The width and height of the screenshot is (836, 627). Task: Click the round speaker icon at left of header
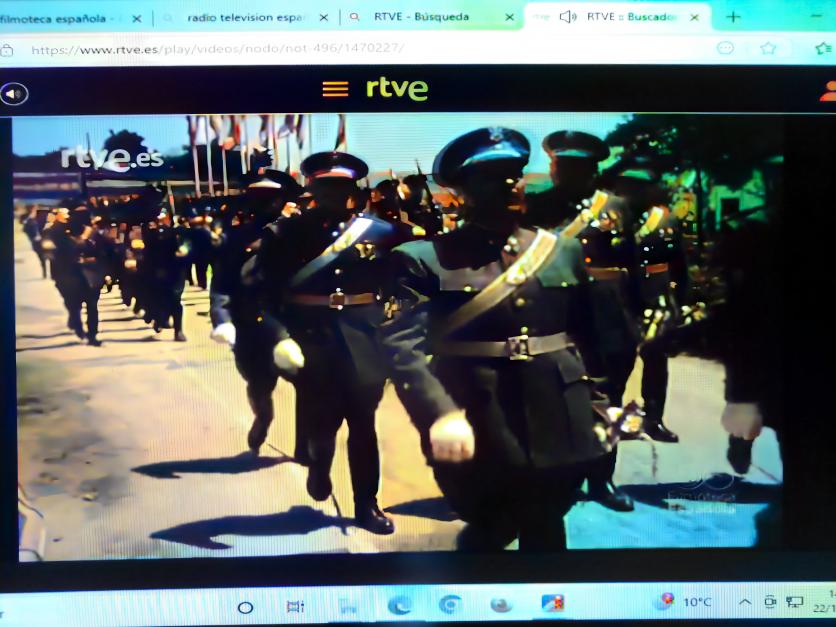[x=14, y=94]
